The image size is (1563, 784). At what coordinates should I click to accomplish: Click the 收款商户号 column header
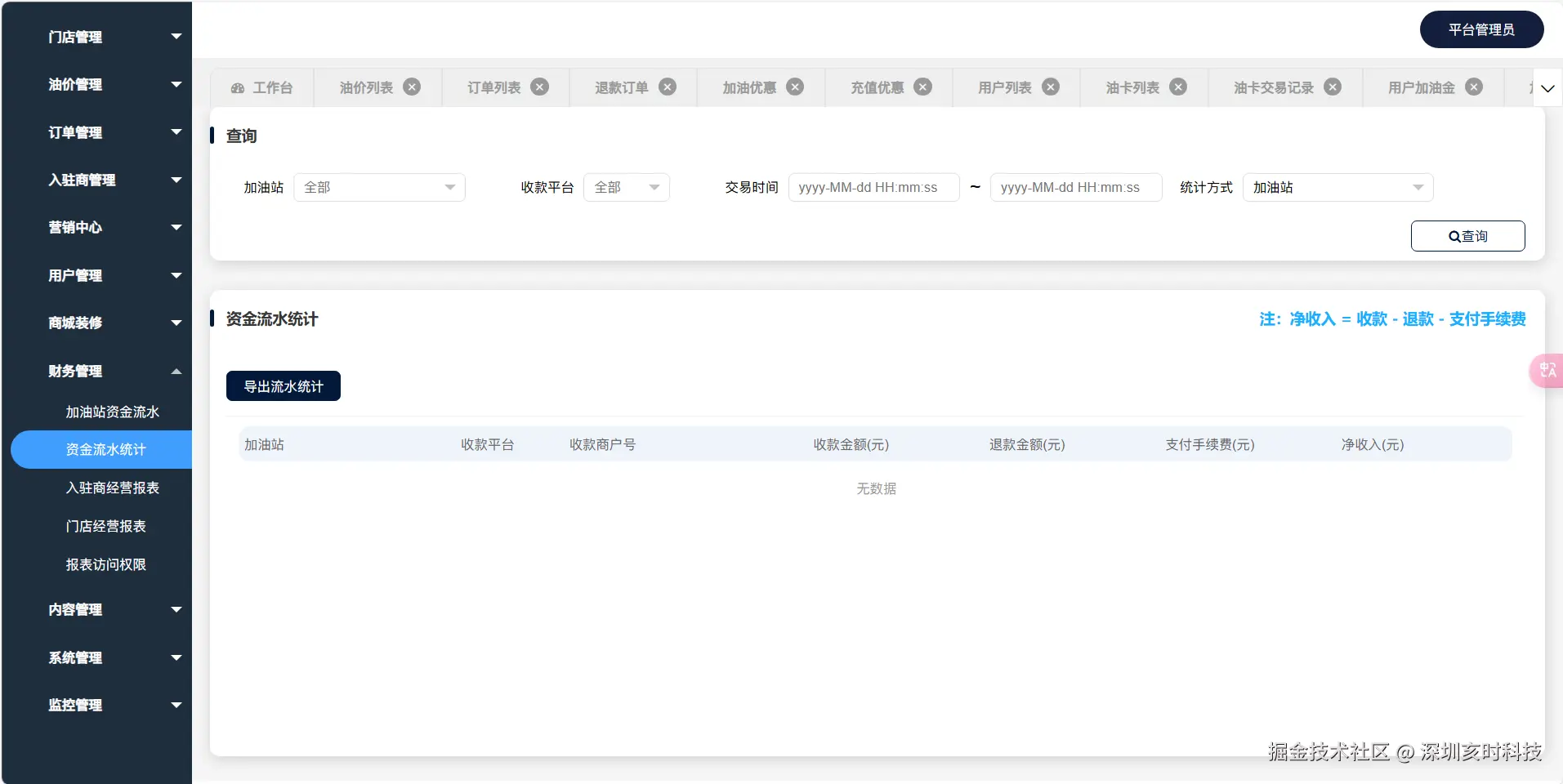tap(602, 444)
